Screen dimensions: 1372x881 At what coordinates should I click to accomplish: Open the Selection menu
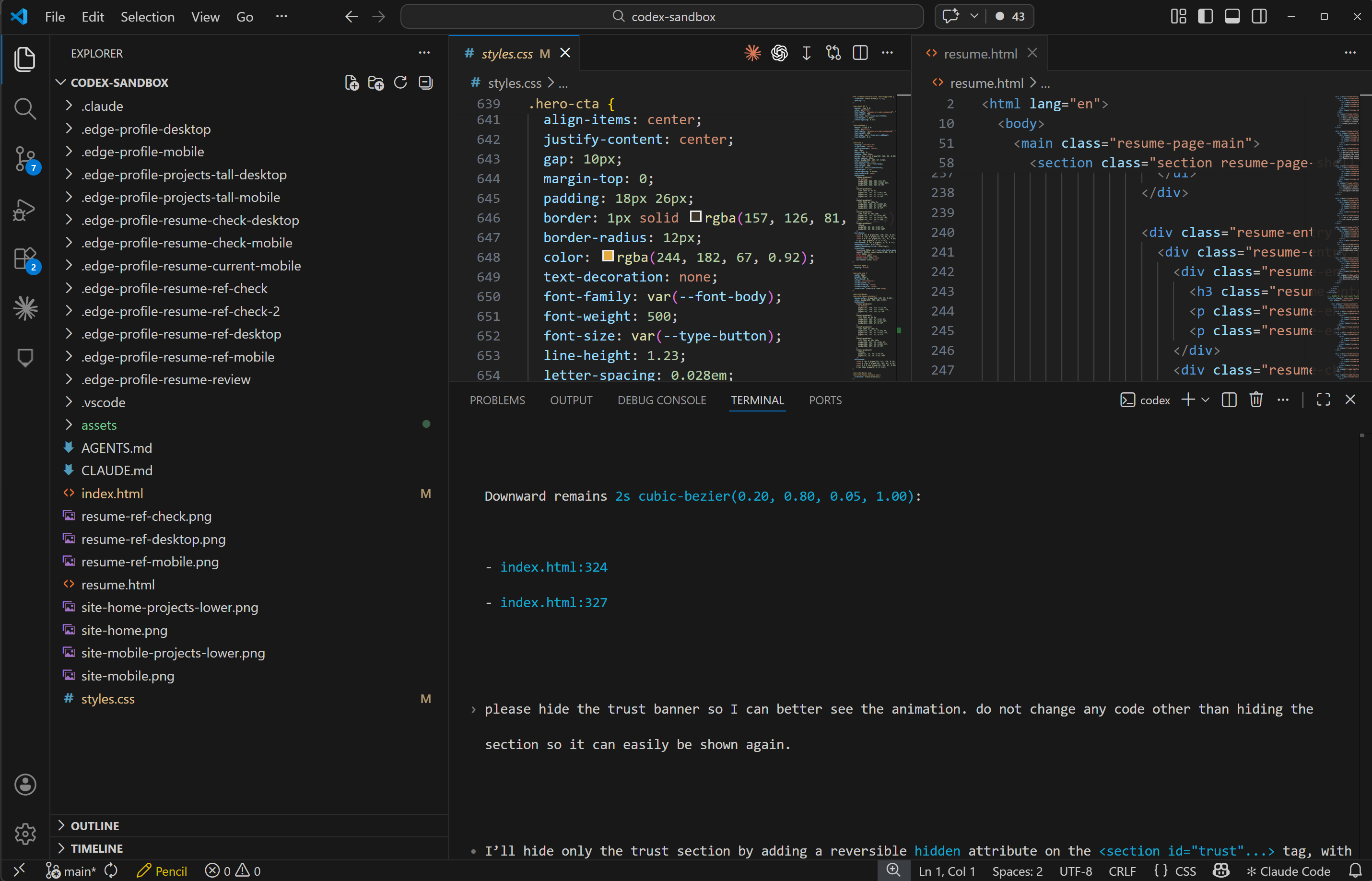[x=148, y=17]
